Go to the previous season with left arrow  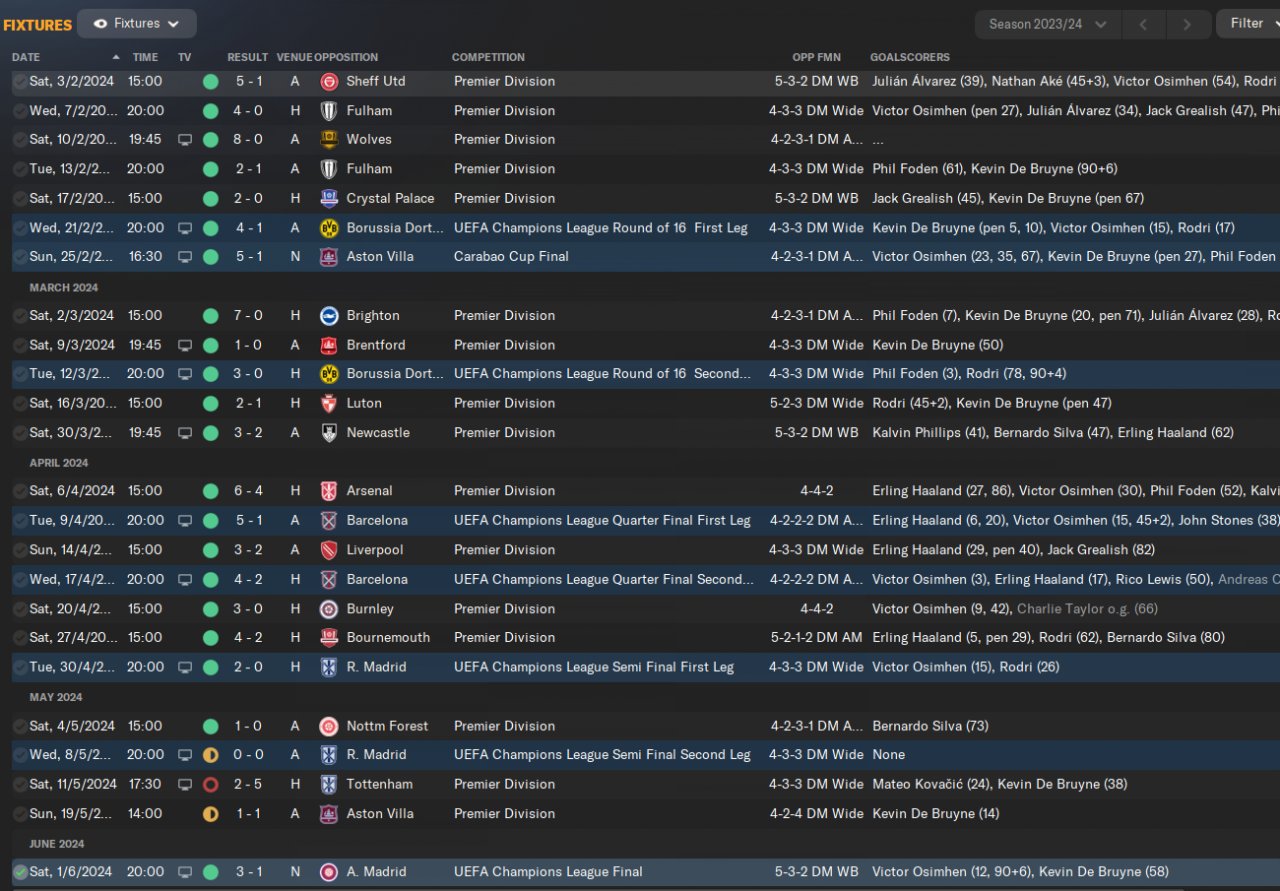(x=1144, y=24)
